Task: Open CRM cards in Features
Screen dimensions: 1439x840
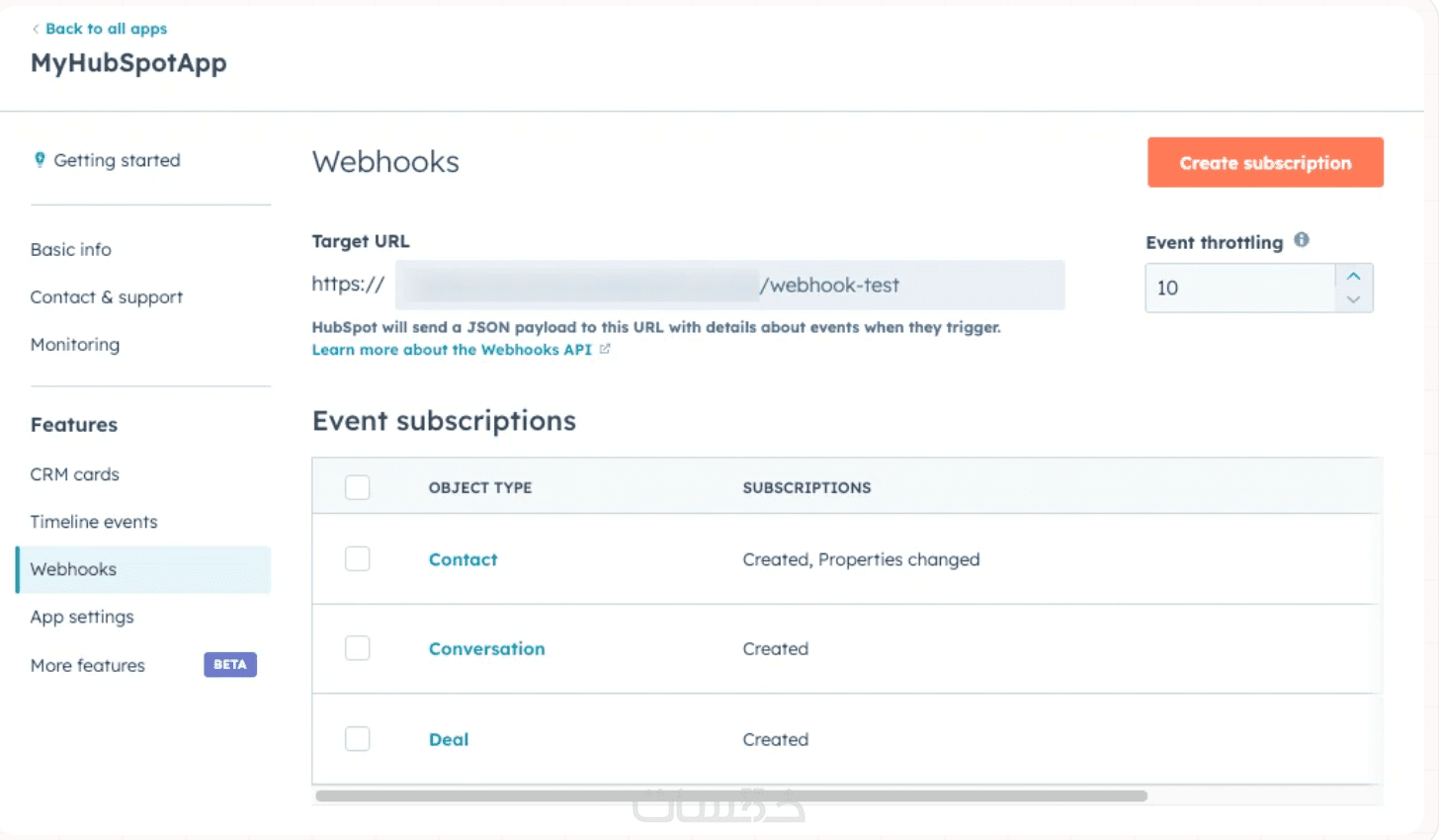Action: 75,474
